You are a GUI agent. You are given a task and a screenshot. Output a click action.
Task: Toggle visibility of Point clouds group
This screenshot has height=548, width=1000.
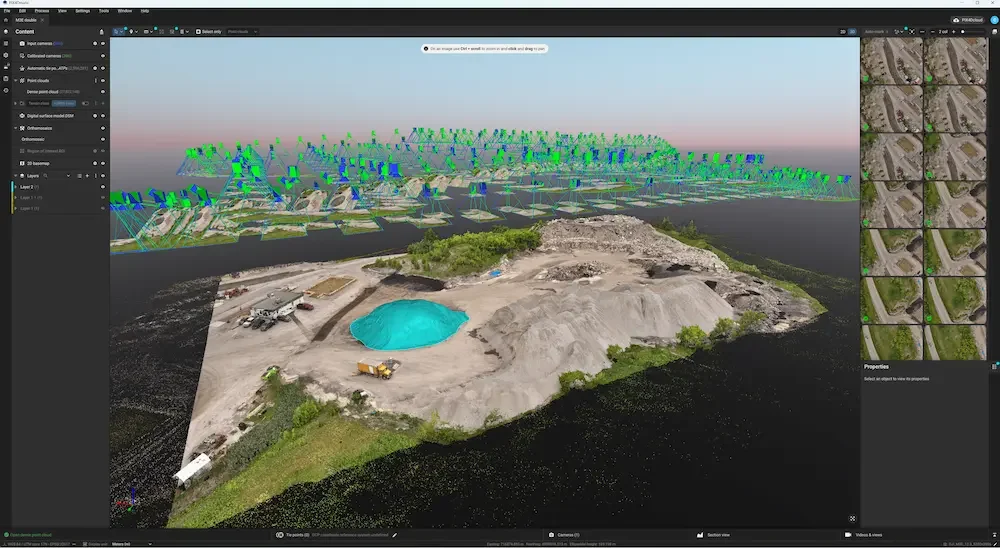tap(103, 80)
